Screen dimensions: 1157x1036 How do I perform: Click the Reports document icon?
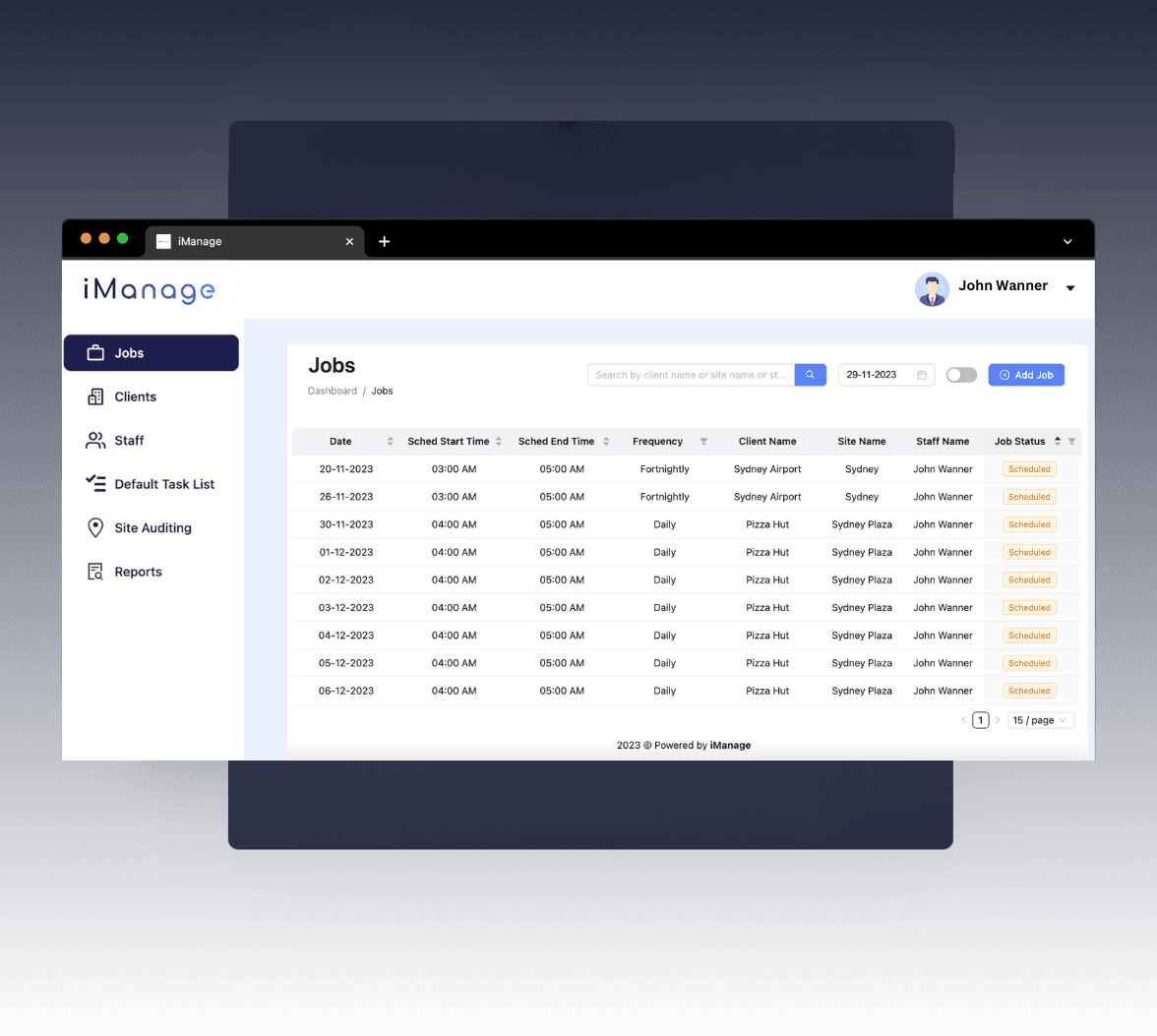(x=95, y=572)
